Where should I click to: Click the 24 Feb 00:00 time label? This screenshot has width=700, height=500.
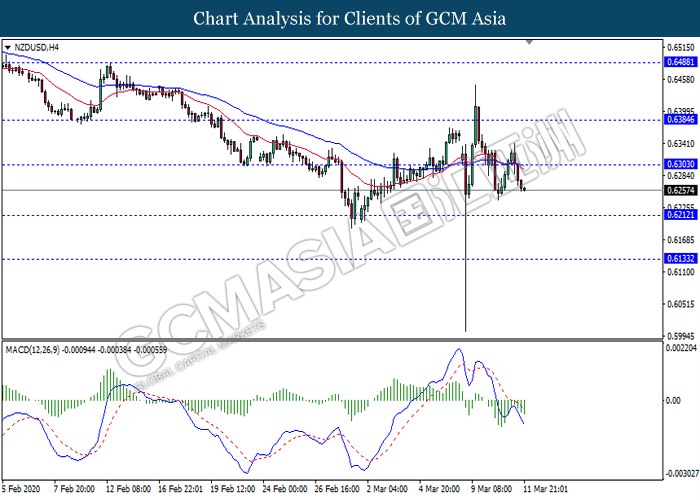pyautogui.click(x=285, y=489)
